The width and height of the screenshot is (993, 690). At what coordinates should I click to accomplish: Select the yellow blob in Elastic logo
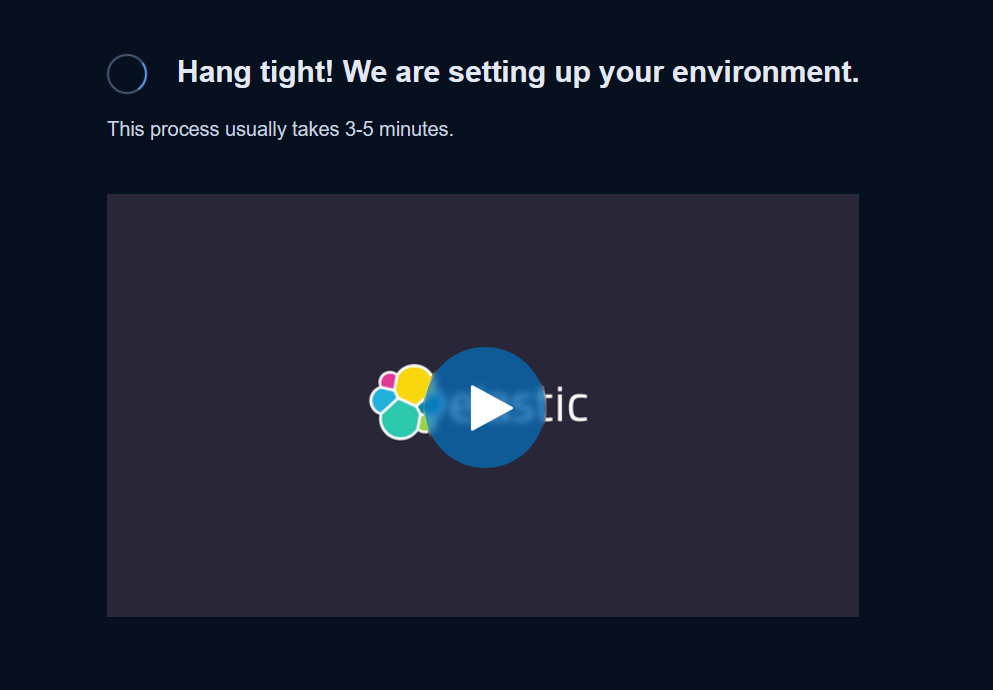(x=414, y=384)
